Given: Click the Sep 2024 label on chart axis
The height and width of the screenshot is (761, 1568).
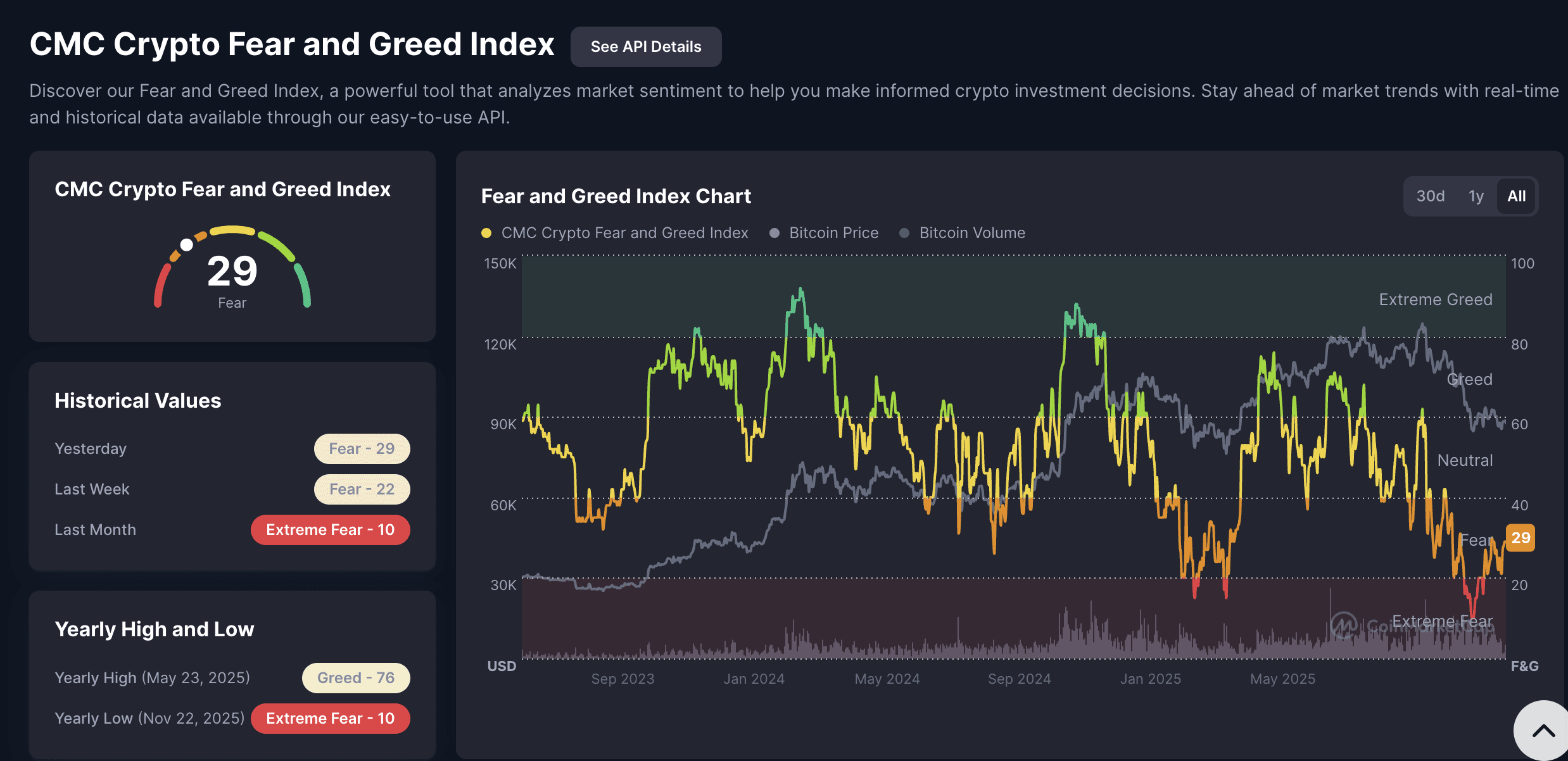Looking at the screenshot, I should [x=1019, y=679].
